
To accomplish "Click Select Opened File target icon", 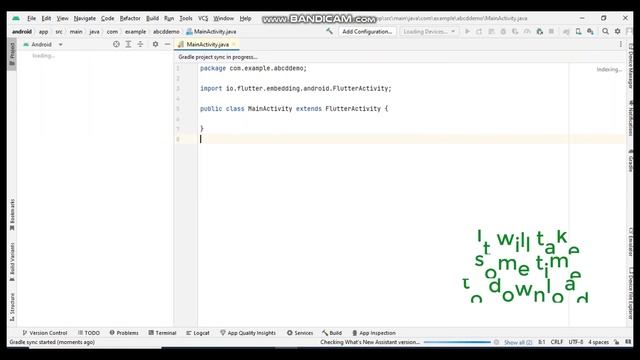I will tap(116, 44).
